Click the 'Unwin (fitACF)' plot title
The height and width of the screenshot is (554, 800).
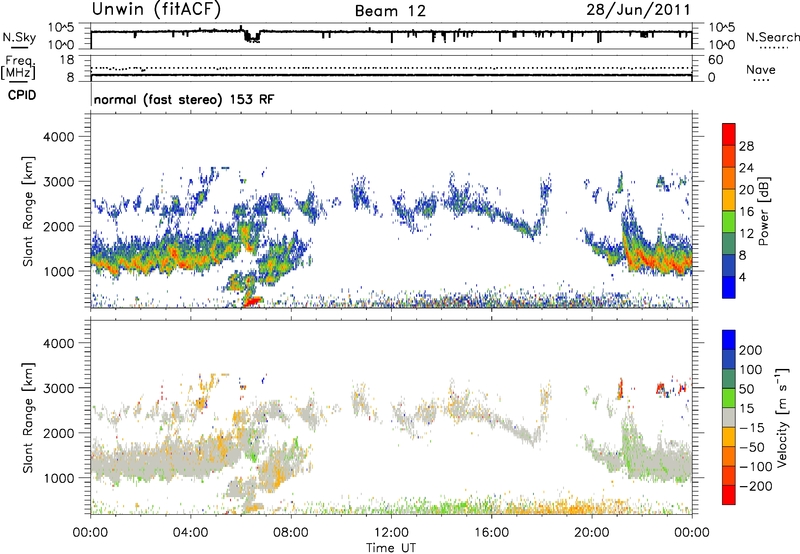coord(156,9)
